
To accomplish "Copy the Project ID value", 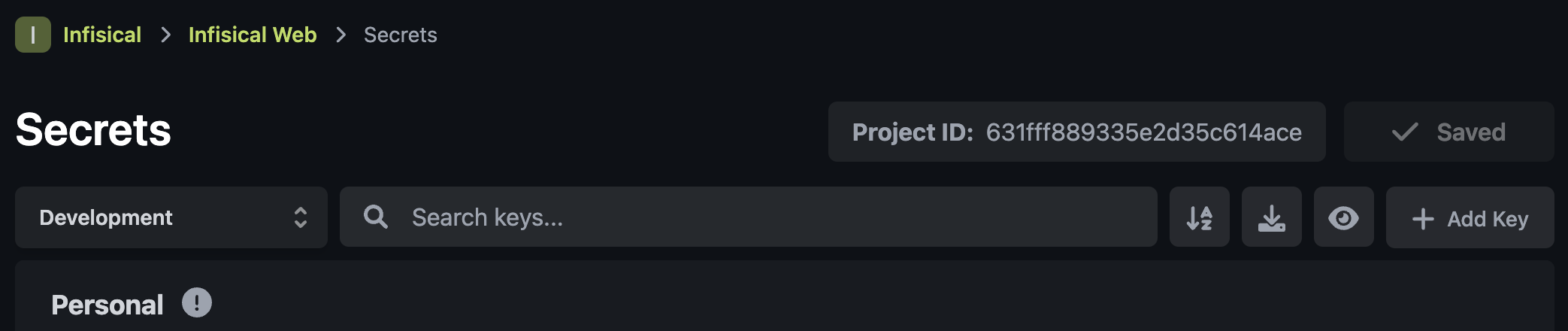I will click(x=1143, y=132).
